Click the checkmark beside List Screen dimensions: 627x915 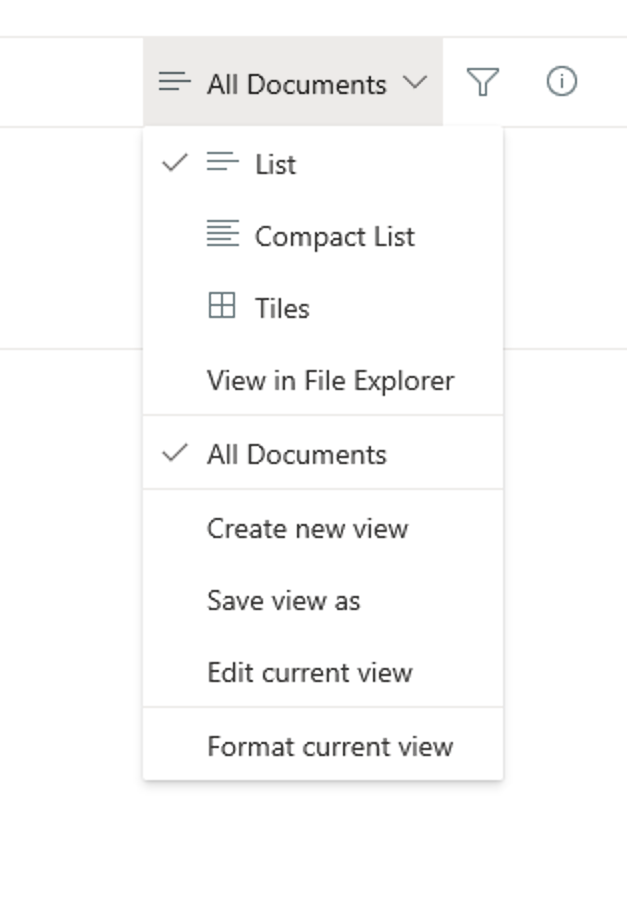click(175, 163)
